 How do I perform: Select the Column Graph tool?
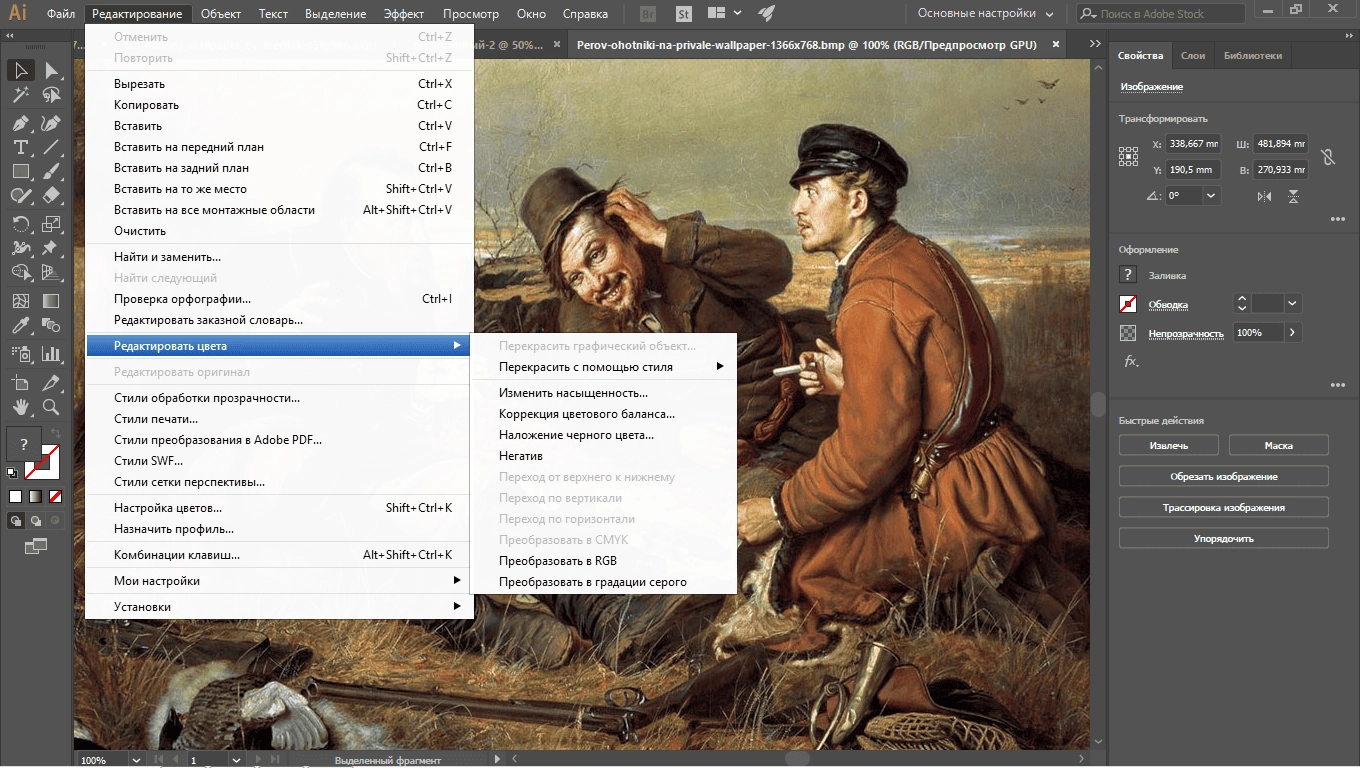[x=51, y=353]
